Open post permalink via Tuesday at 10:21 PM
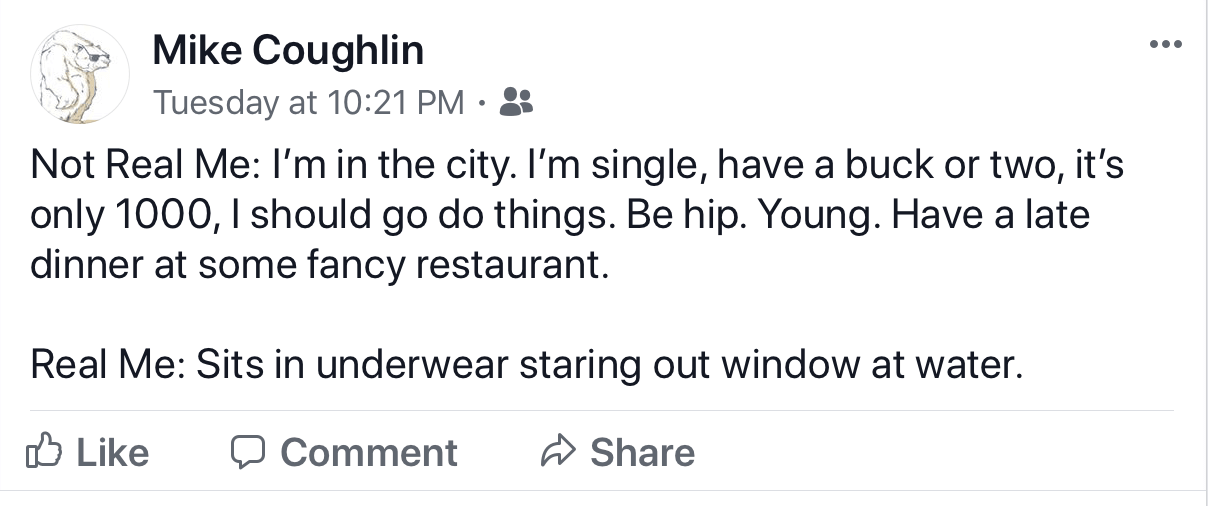This screenshot has width=1208, height=506. [309, 102]
